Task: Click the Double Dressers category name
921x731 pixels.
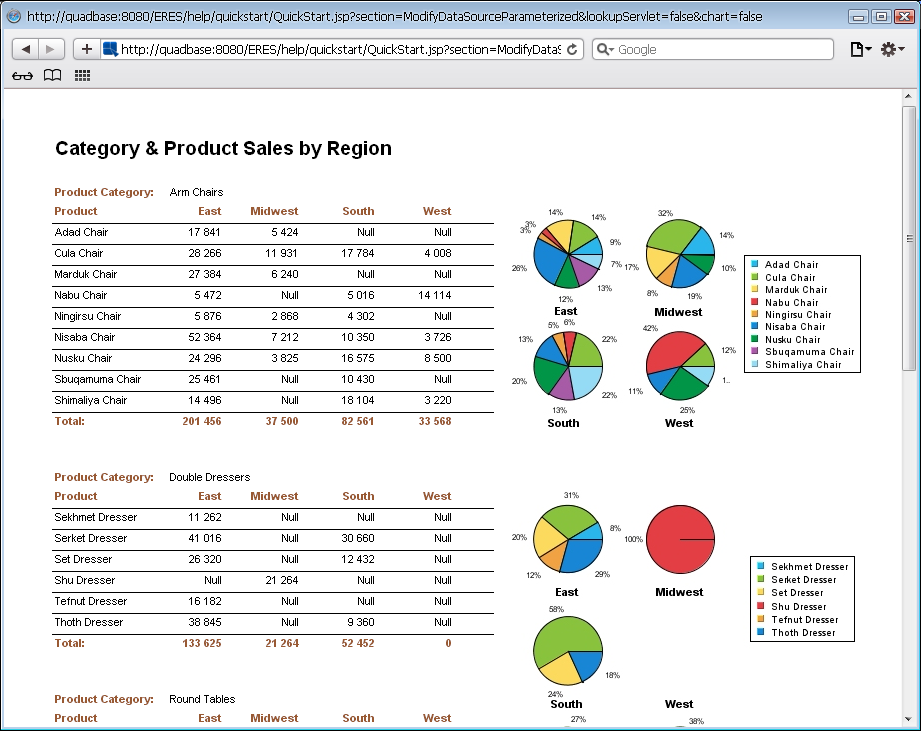Action: (210, 477)
